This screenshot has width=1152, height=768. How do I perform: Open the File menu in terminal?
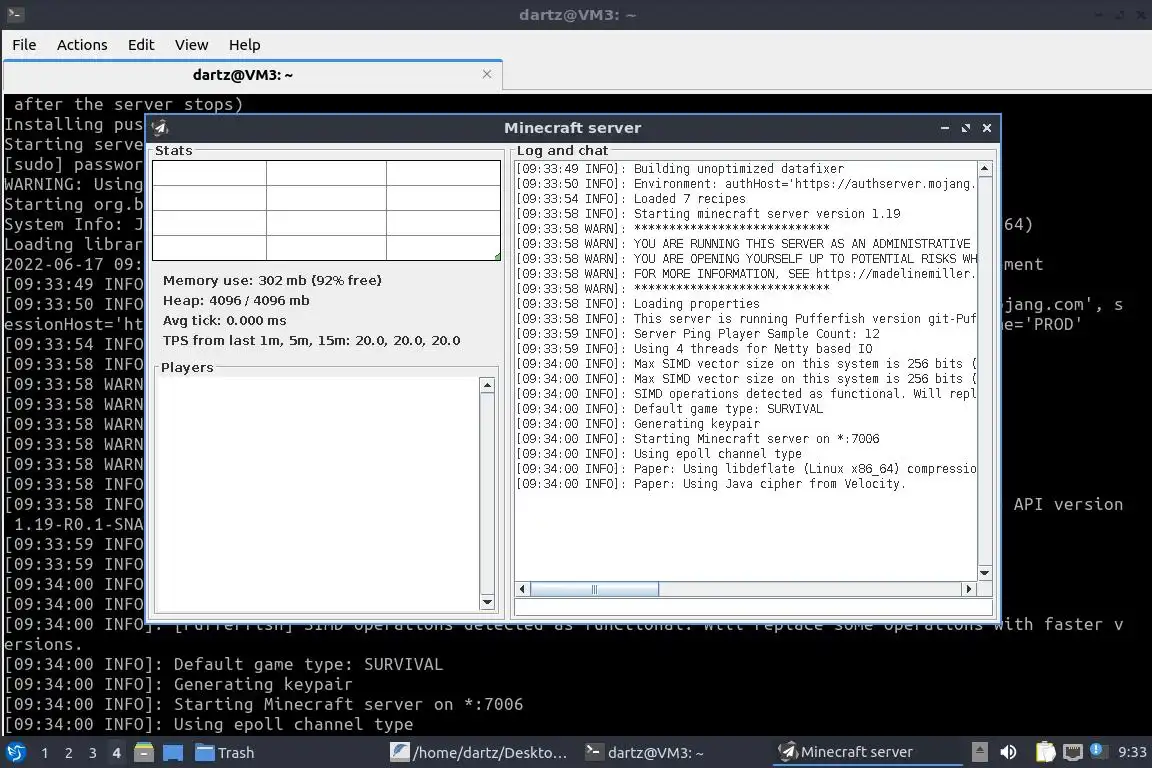24,45
